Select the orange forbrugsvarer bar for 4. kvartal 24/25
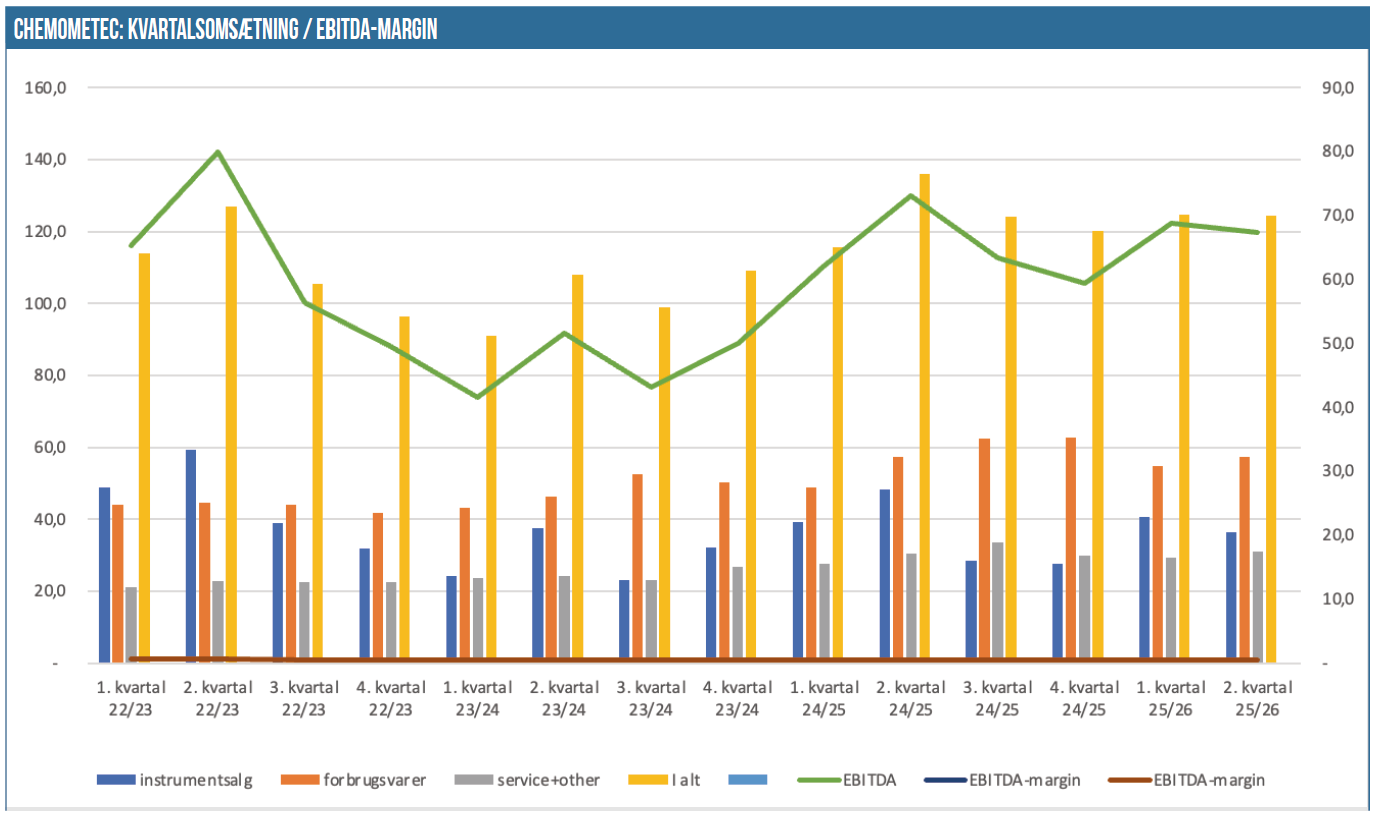Screen dimensions: 1374x816 pyautogui.click(x=1071, y=550)
